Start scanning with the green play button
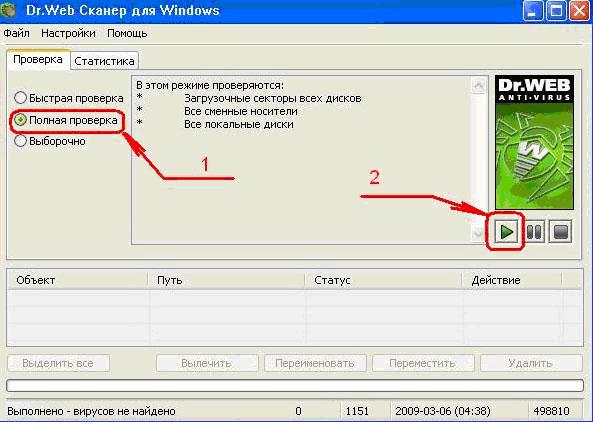Screen dimensions: 593x422 click(x=506, y=231)
